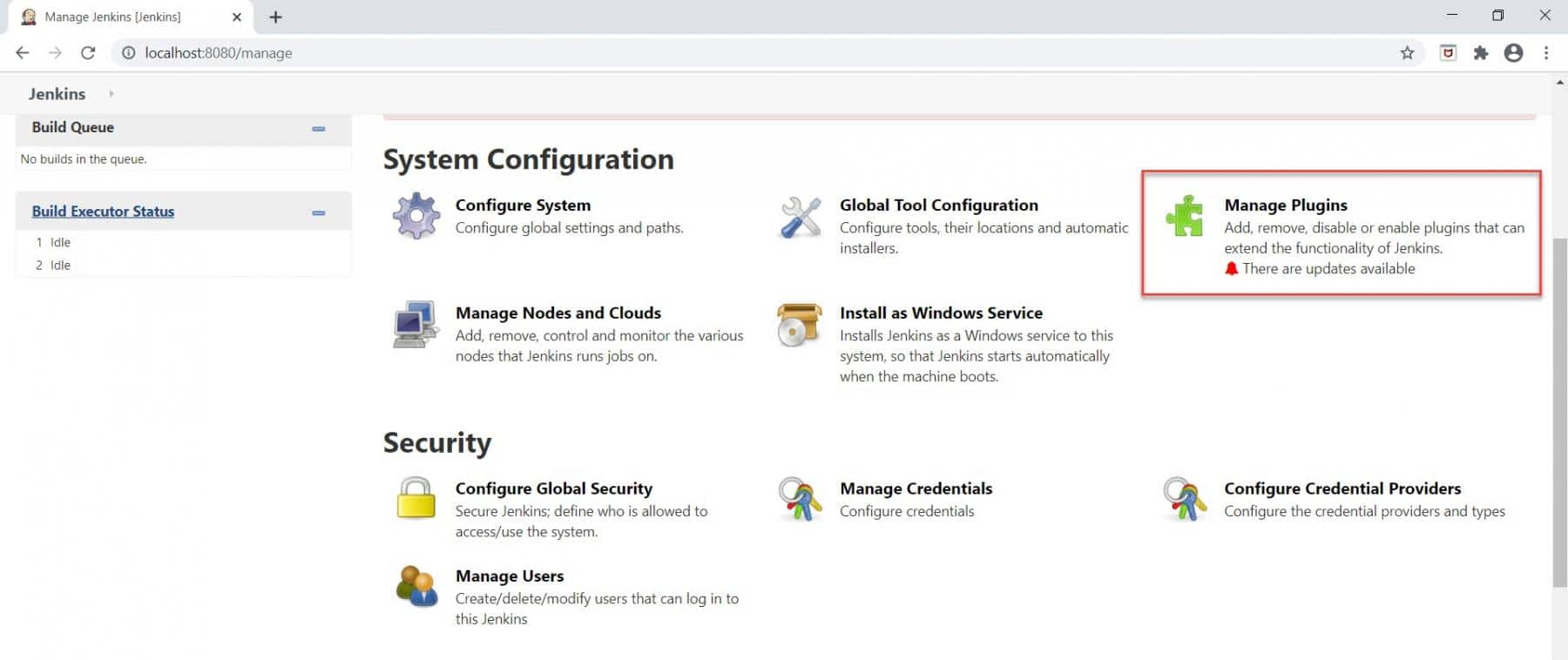Open the Global Tool Configuration link
The width and height of the screenshot is (1568, 660).
939,205
